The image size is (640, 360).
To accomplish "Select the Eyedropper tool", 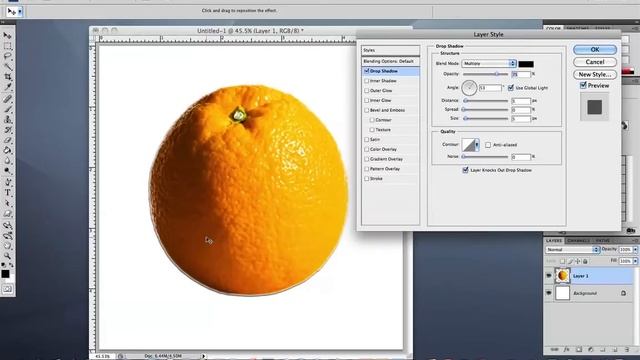I will [x=7, y=87].
